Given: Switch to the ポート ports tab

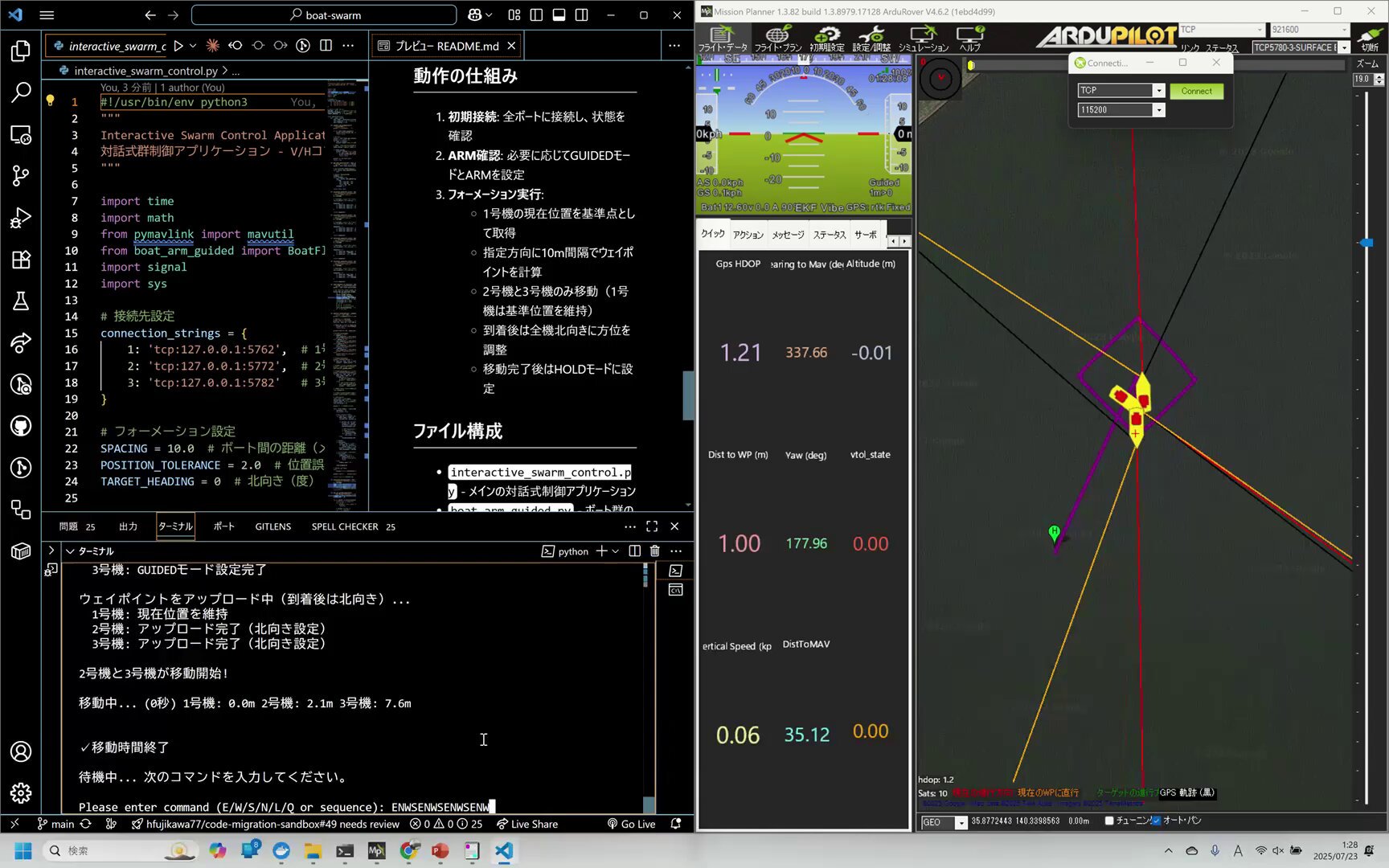Looking at the screenshot, I should pyautogui.click(x=223, y=526).
